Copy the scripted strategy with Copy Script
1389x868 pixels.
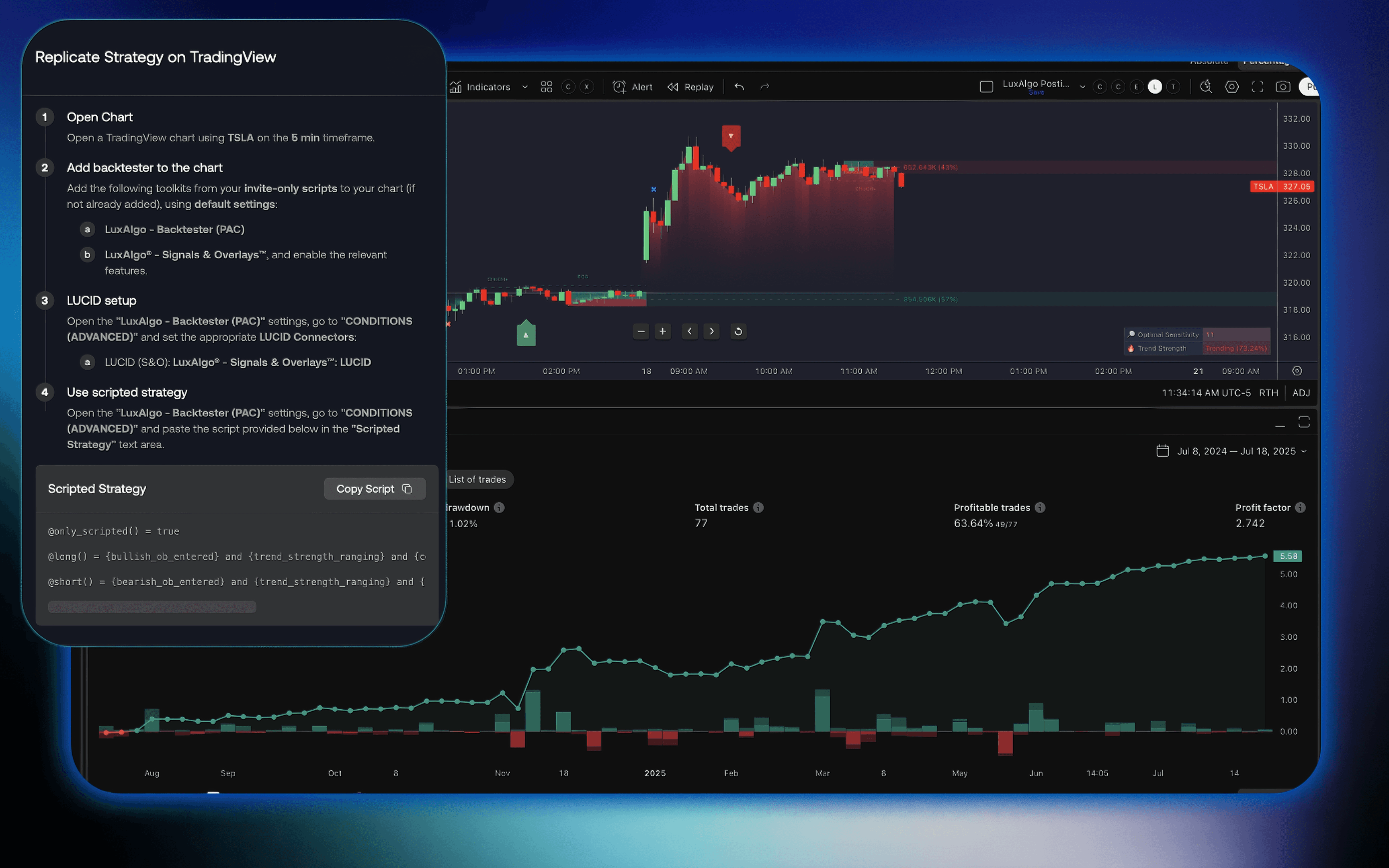[x=375, y=489]
